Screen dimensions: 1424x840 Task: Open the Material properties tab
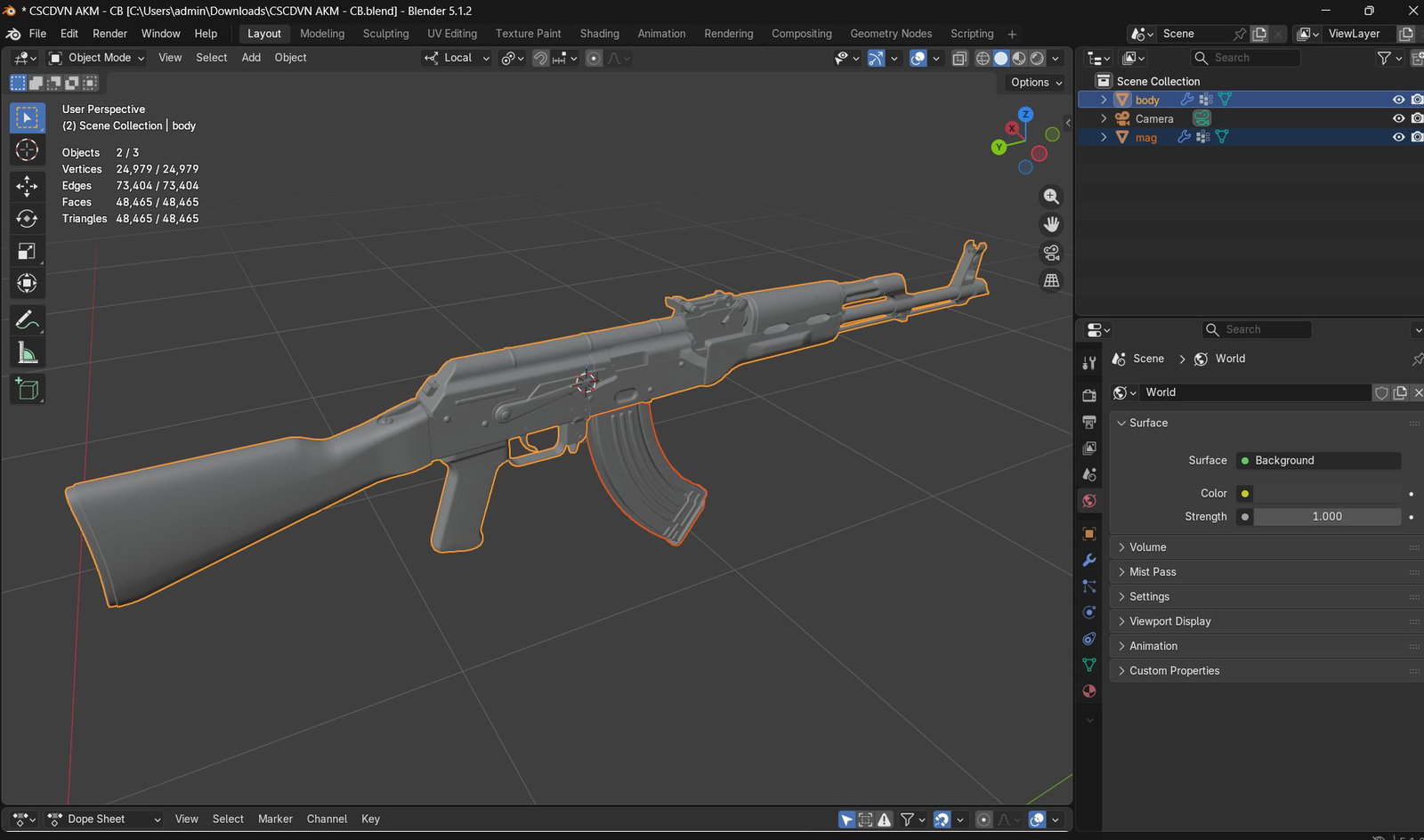[x=1088, y=691]
